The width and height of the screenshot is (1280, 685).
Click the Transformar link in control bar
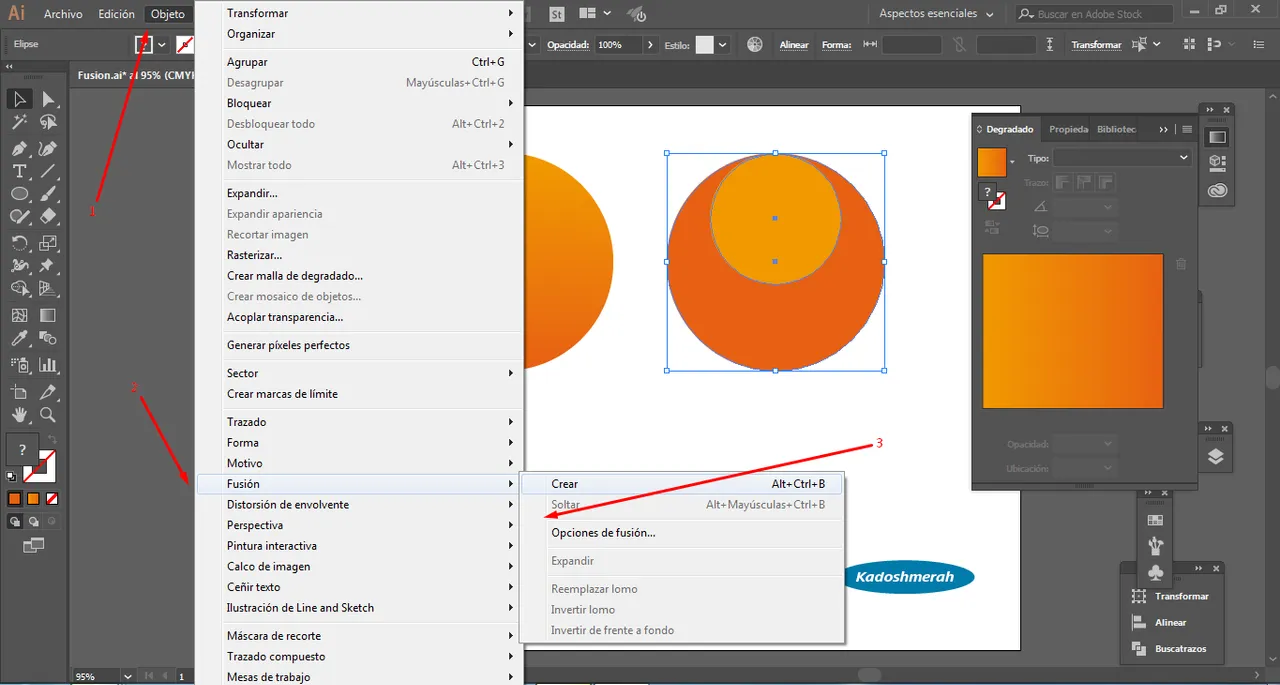click(1096, 45)
